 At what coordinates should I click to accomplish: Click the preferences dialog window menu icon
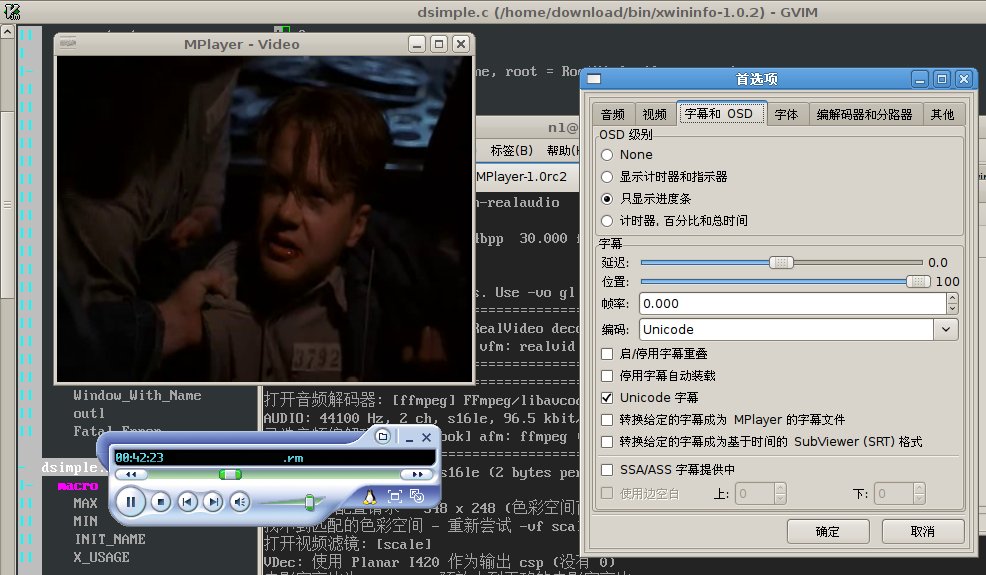[x=594, y=79]
